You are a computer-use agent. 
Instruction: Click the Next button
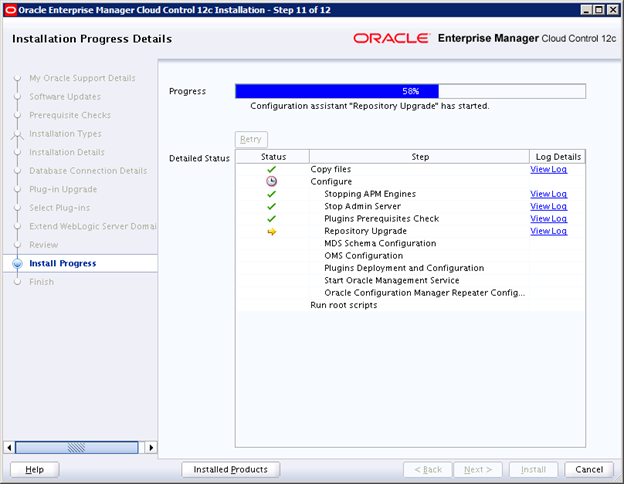pos(478,470)
